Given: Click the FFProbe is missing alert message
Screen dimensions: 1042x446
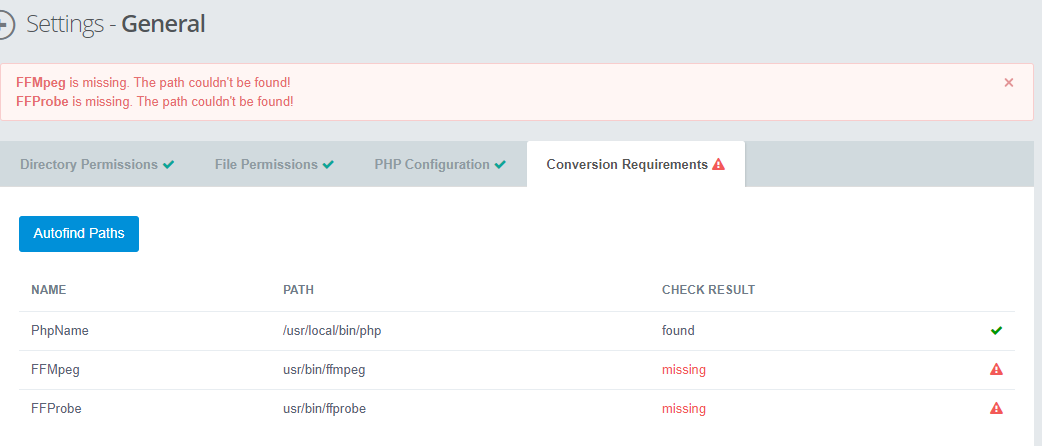Looking at the screenshot, I should tap(155, 102).
